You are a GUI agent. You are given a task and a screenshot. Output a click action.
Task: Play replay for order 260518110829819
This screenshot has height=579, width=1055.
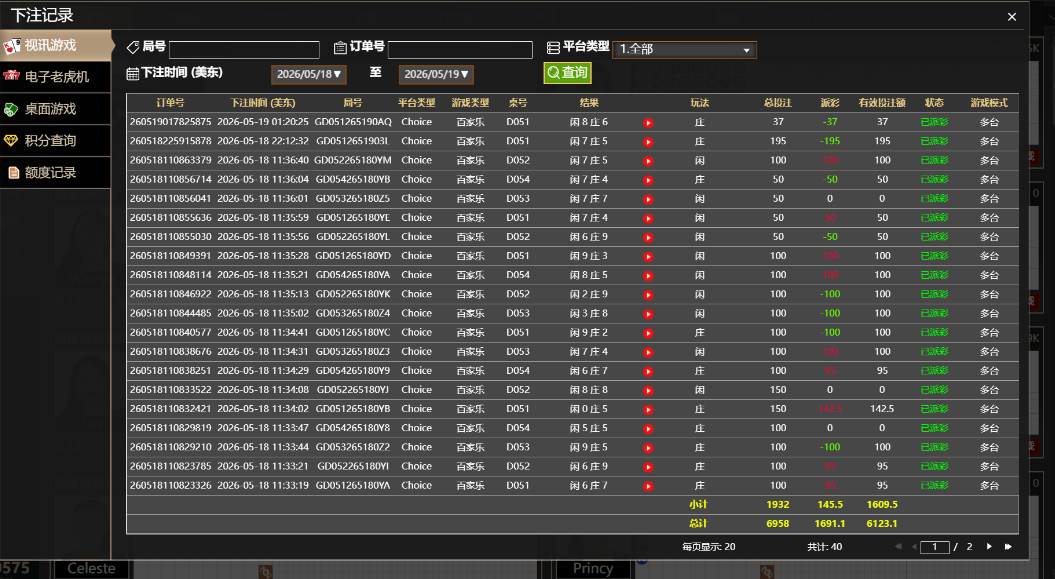648,428
